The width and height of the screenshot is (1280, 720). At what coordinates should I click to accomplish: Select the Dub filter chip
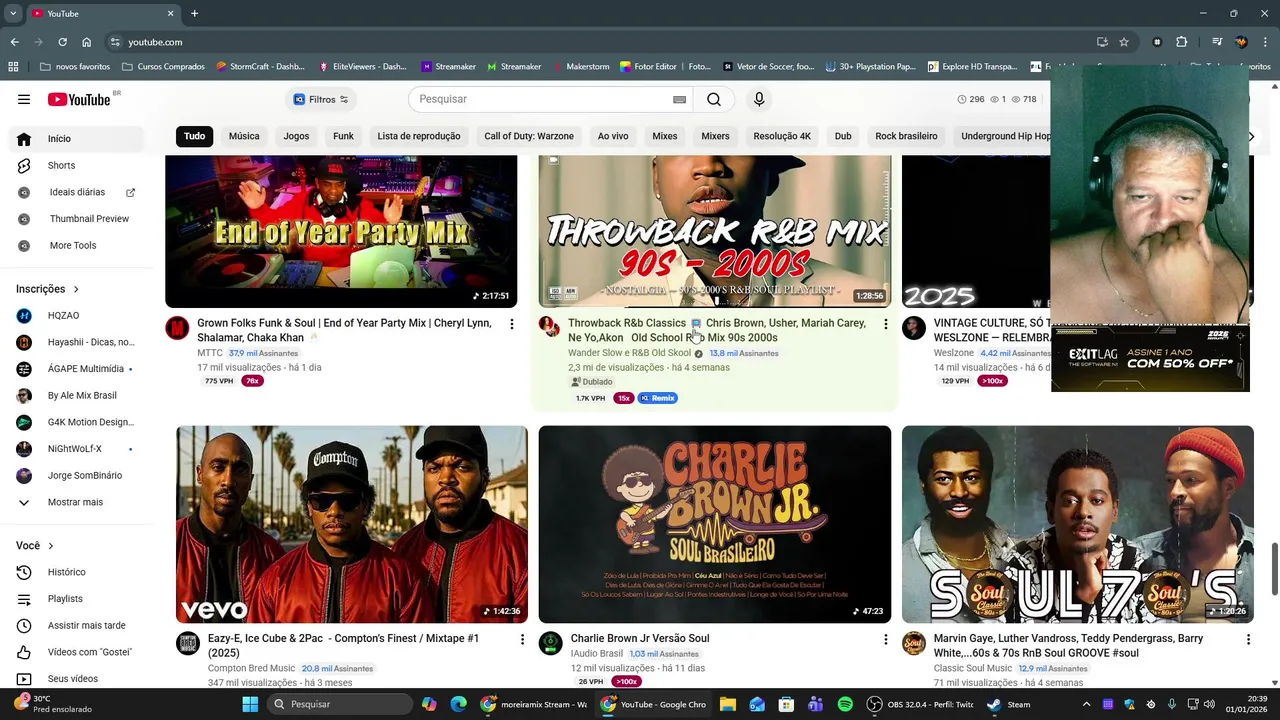click(x=843, y=136)
